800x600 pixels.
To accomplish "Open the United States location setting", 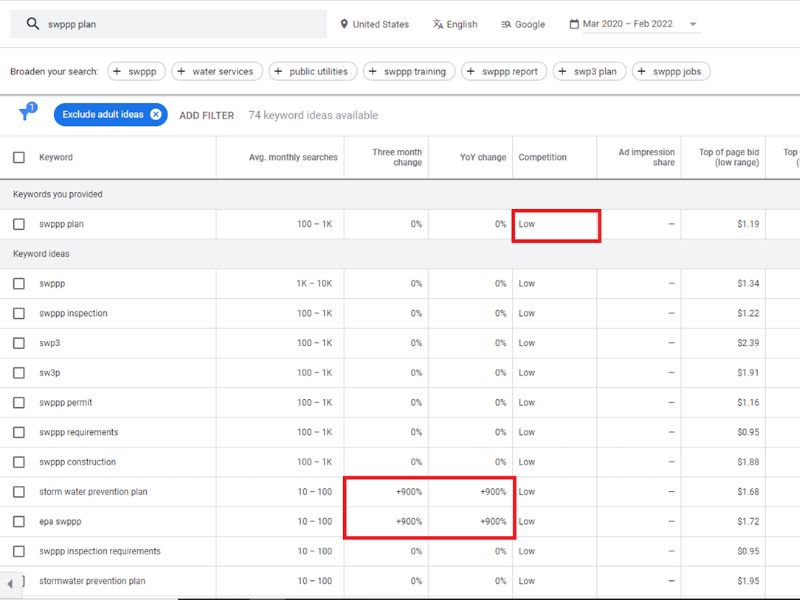I will pyautogui.click(x=374, y=24).
